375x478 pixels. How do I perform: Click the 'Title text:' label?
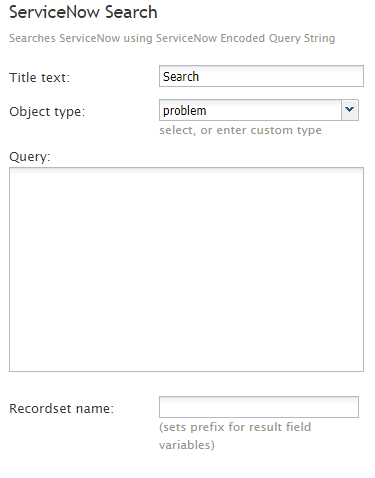pyautogui.click(x=39, y=78)
